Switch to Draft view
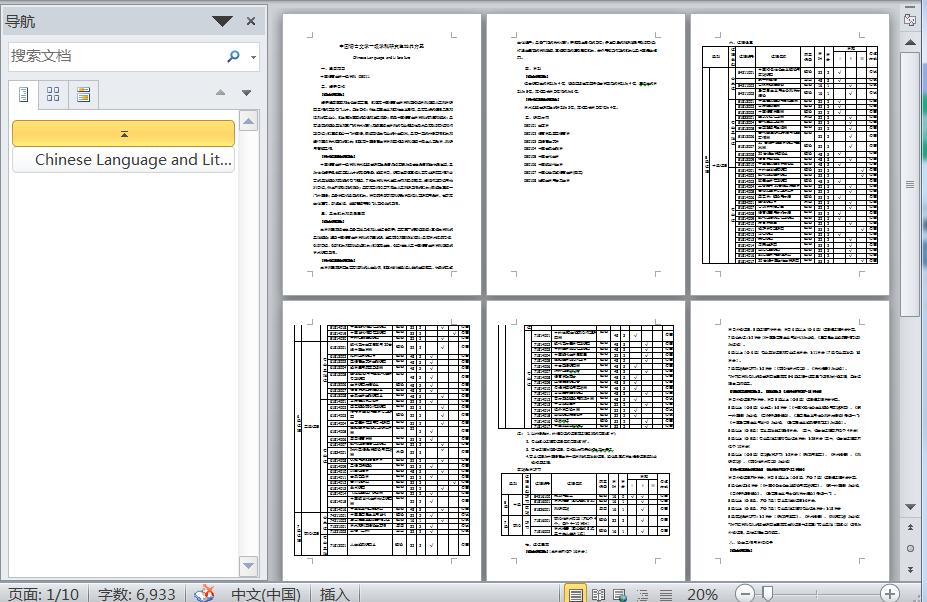The height and width of the screenshot is (602, 927). coord(666,594)
